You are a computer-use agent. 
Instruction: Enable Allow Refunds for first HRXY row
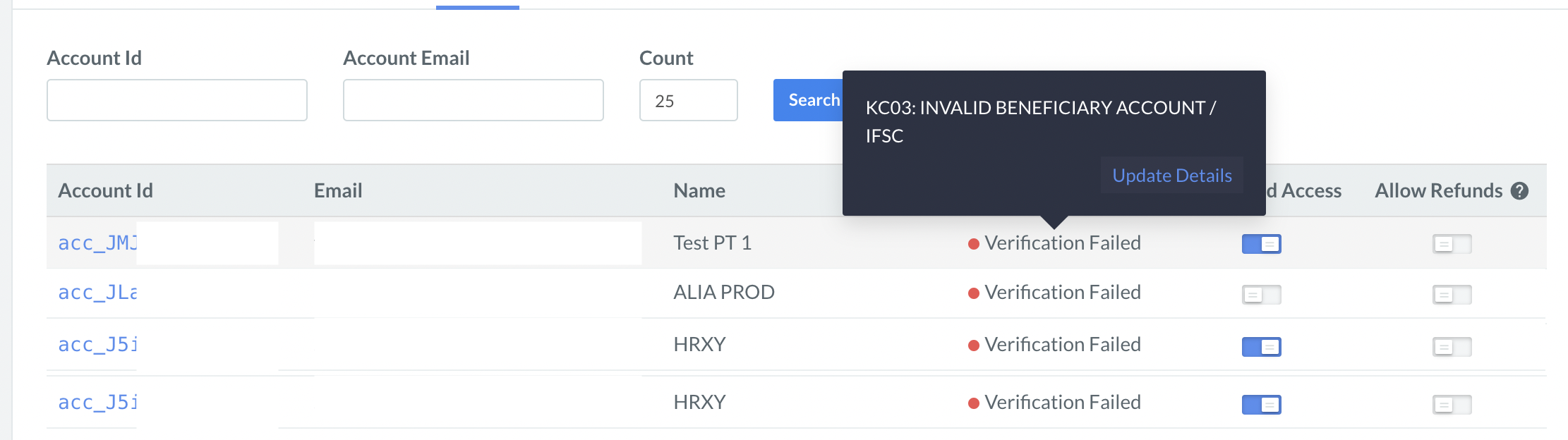[x=1452, y=346]
